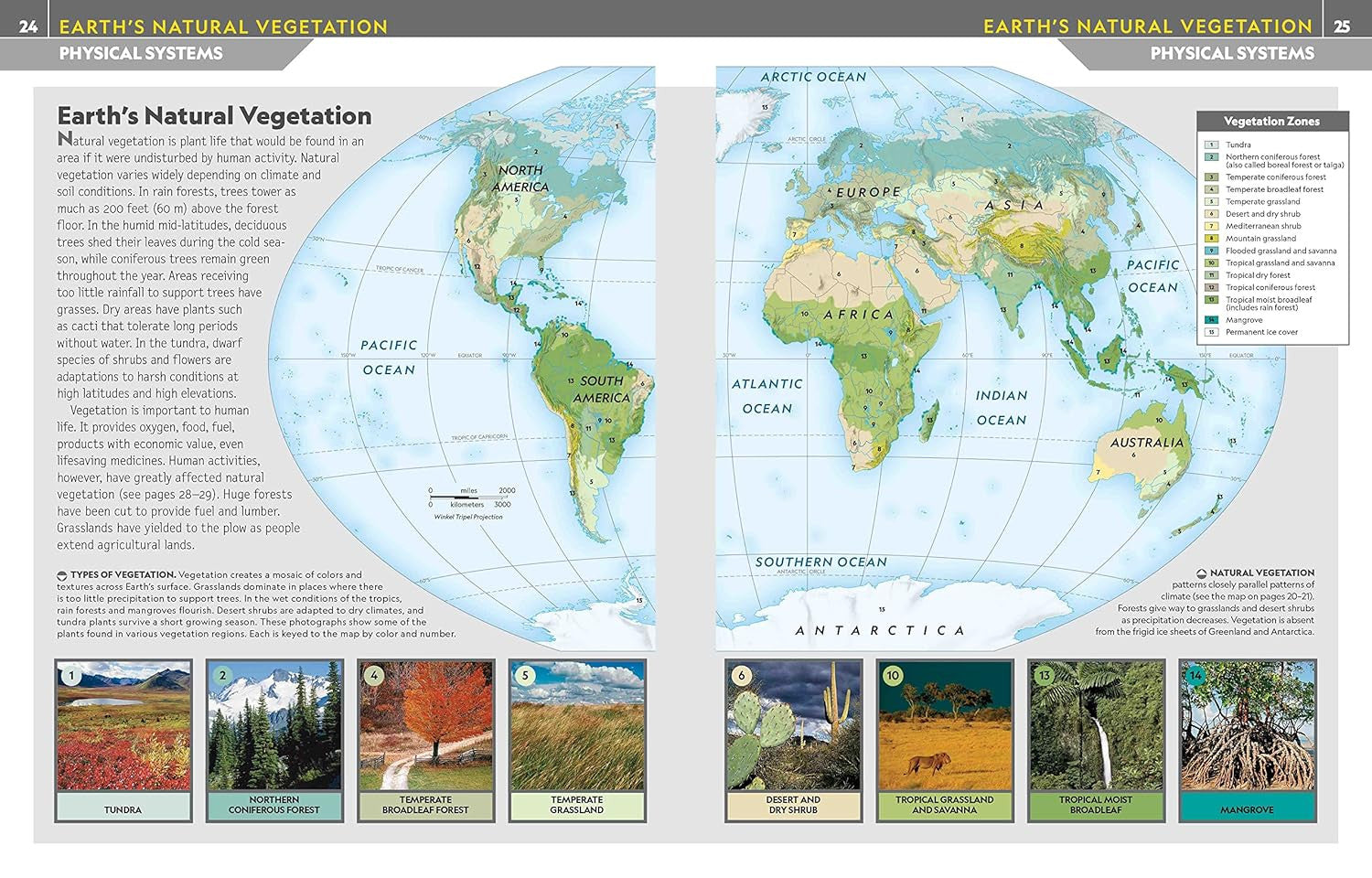Click page number 24 in header

28,27
